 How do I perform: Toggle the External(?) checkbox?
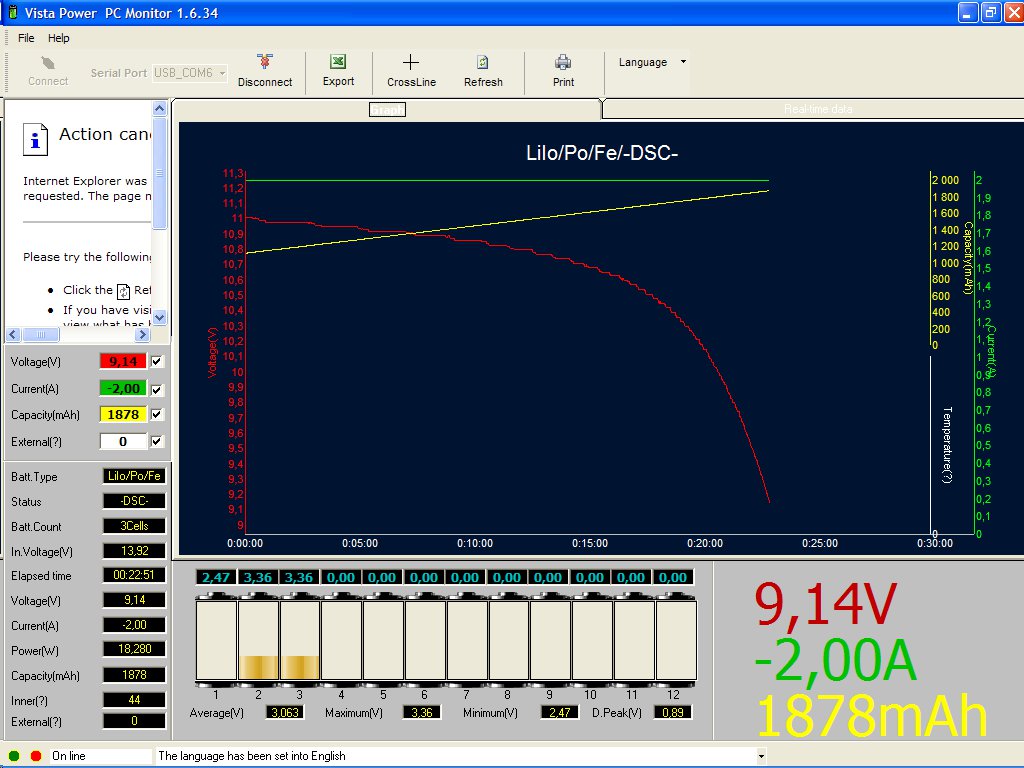157,441
